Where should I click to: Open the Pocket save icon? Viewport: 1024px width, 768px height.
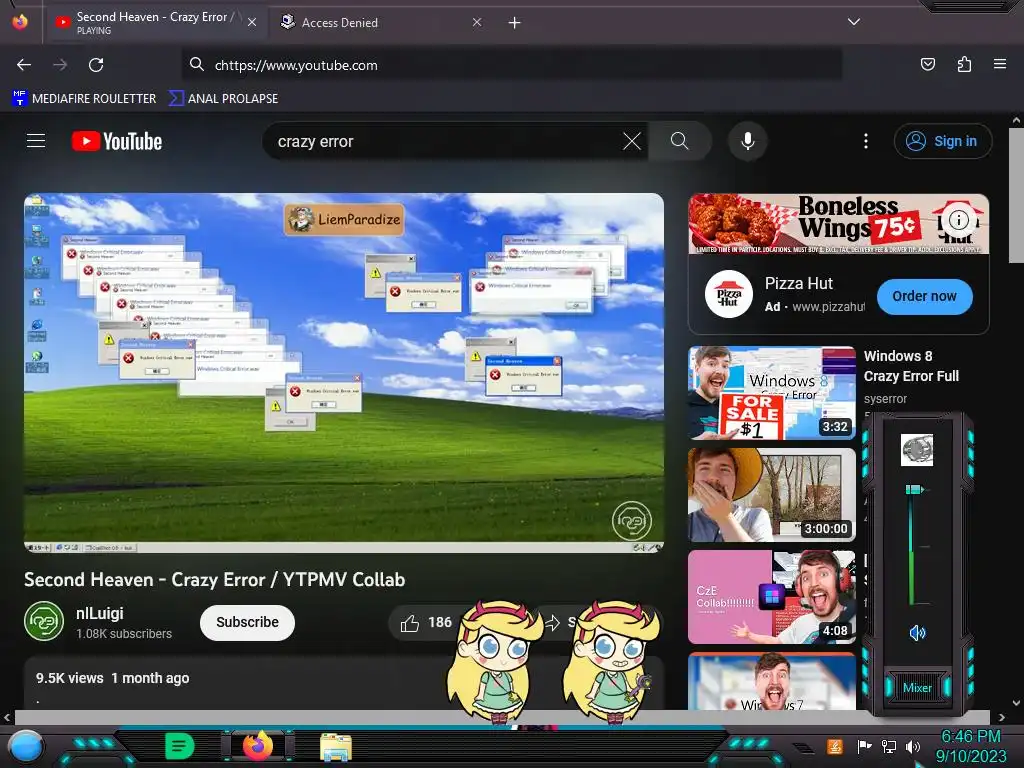pyautogui.click(x=927, y=64)
